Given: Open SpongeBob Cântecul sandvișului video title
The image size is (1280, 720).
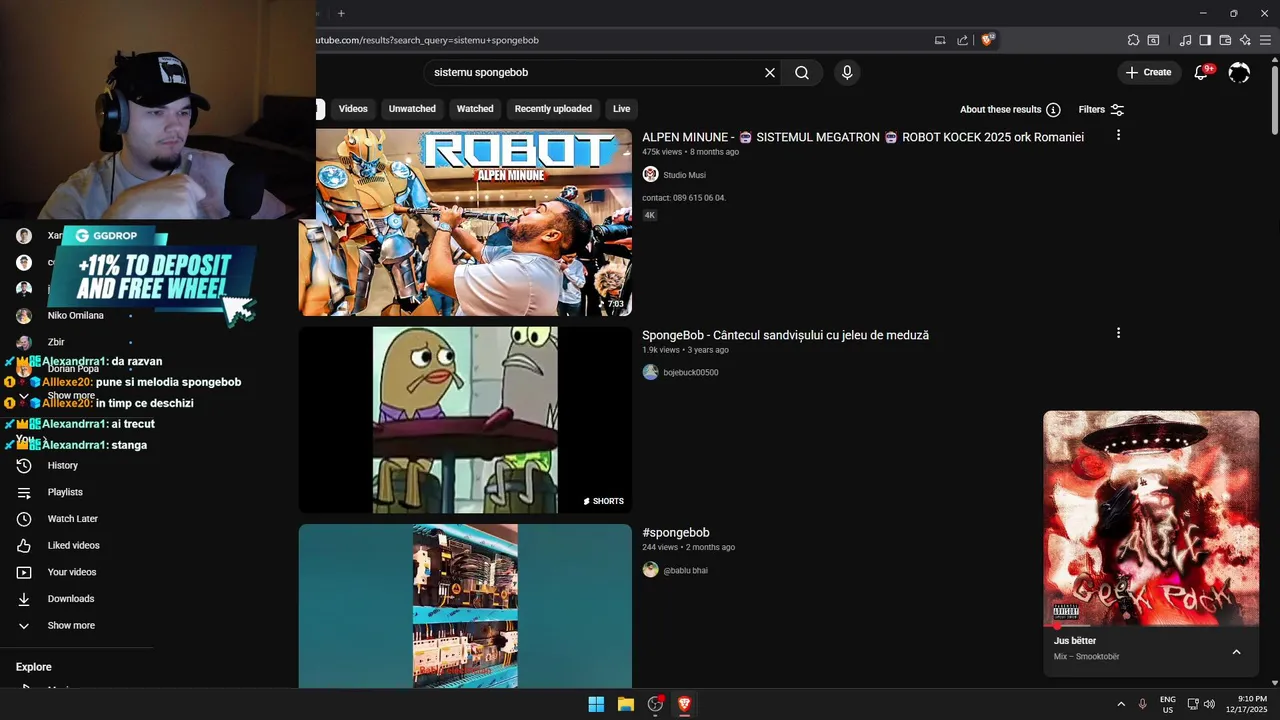Looking at the screenshot, I should [x=785, y=335].
